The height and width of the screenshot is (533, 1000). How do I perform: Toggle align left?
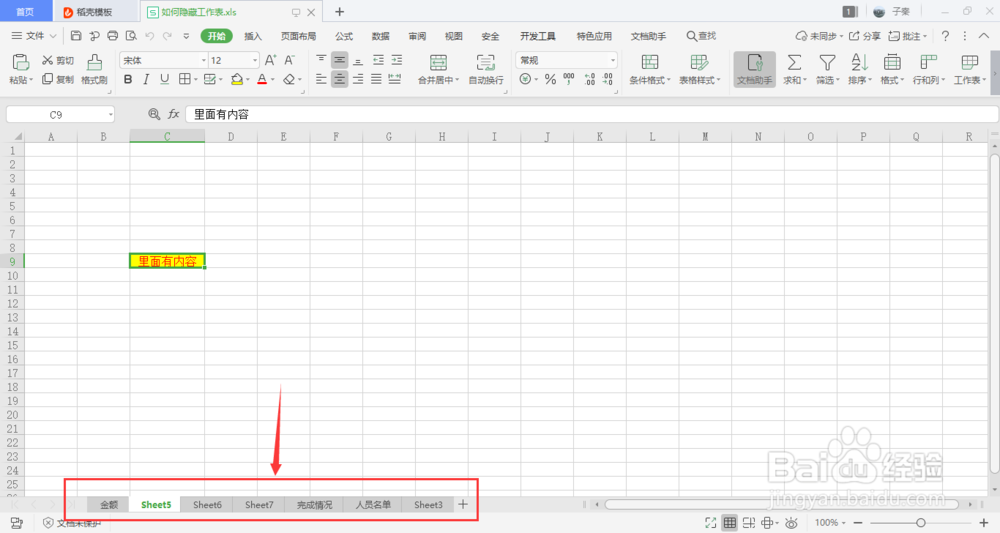(x=321, y=79)
